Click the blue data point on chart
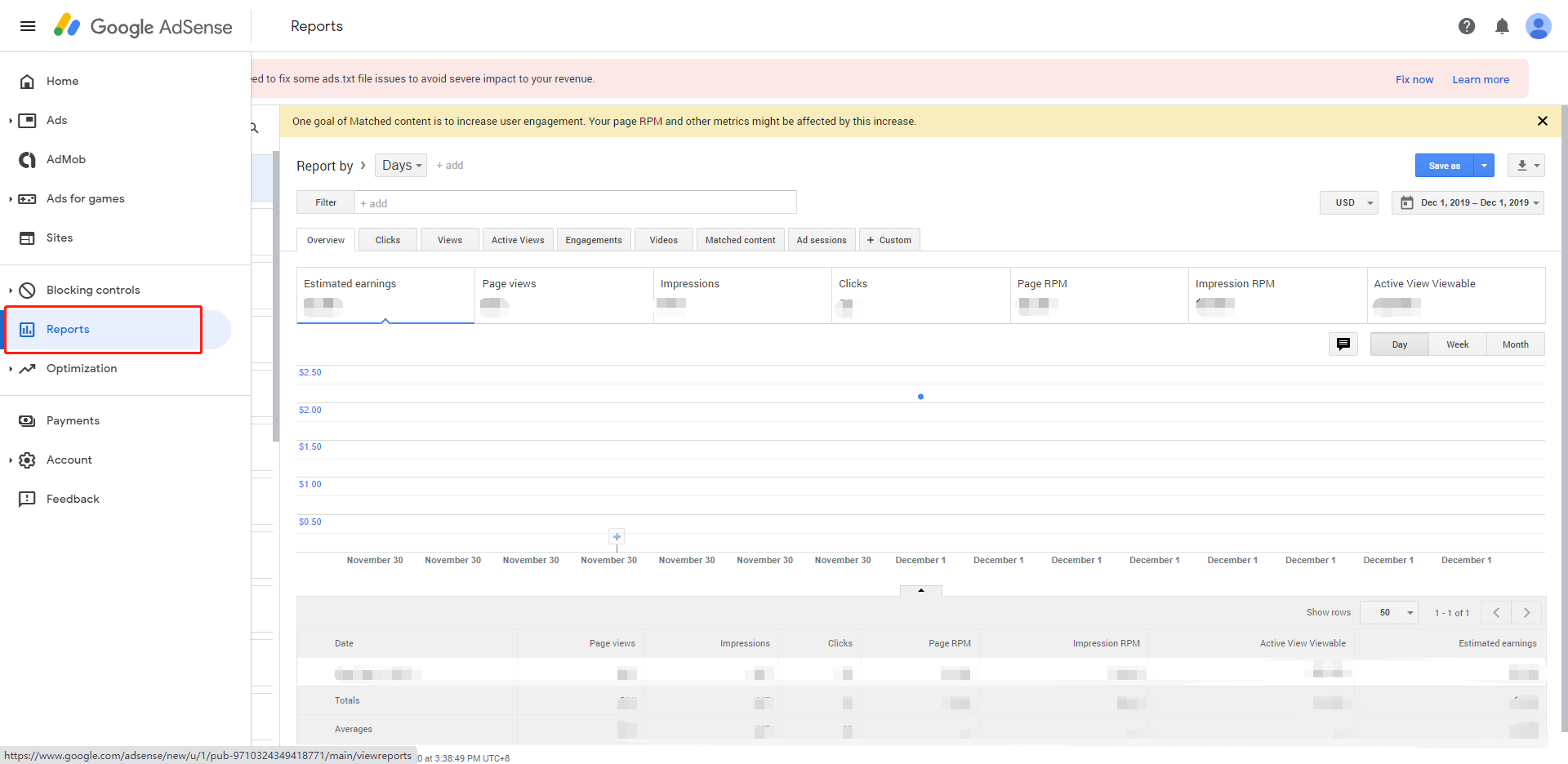Screen dimensions: 1568x764 click(920, 397)
